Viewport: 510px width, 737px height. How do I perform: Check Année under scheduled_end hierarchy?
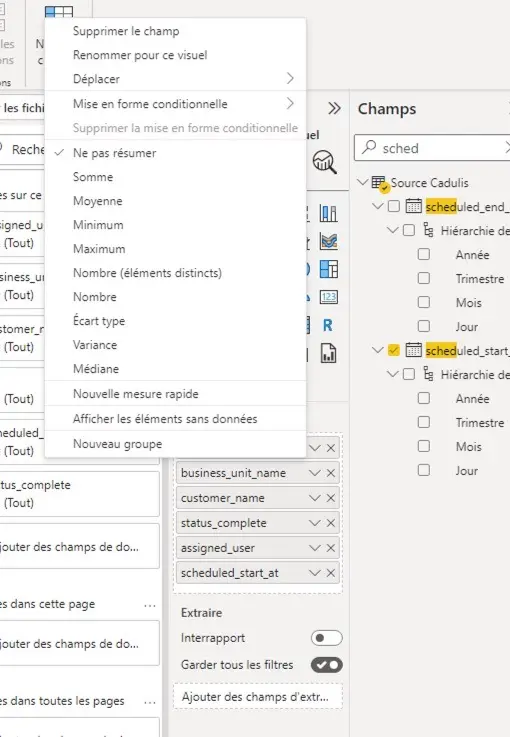[x=424, y=254]
